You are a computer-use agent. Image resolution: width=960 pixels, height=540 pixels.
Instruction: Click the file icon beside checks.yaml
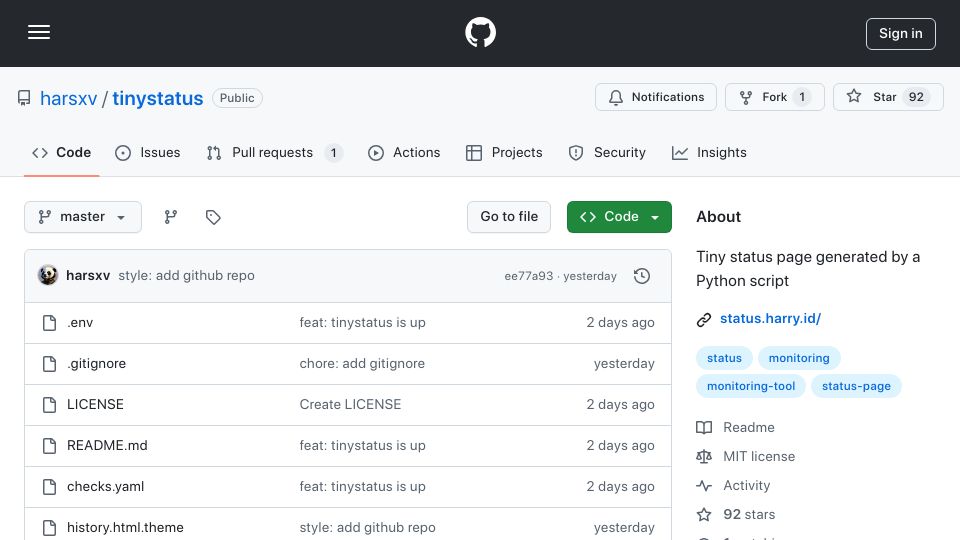[x=50, y=487]
